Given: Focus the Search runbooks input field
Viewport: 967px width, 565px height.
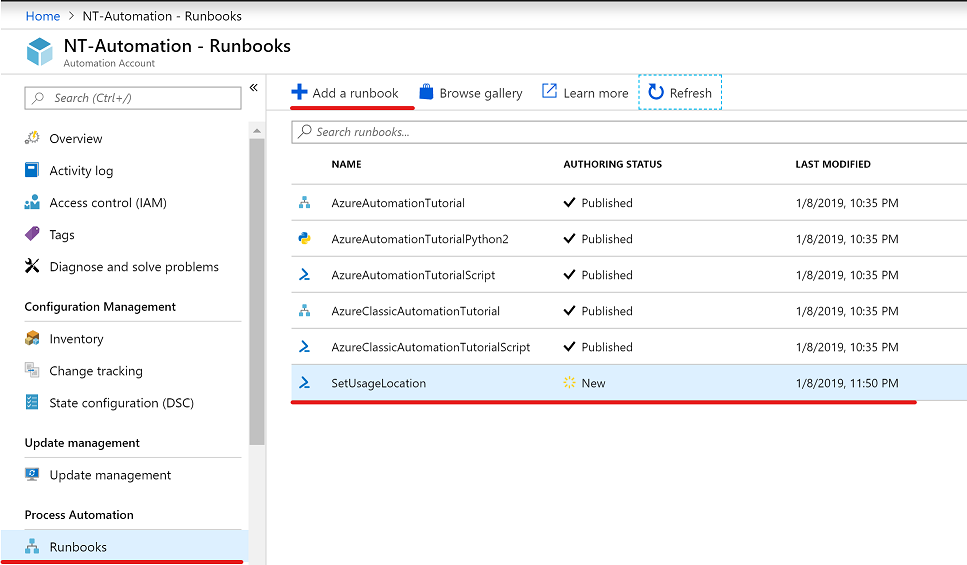Looking at the screenshot, I should click(x=629, y=132).
